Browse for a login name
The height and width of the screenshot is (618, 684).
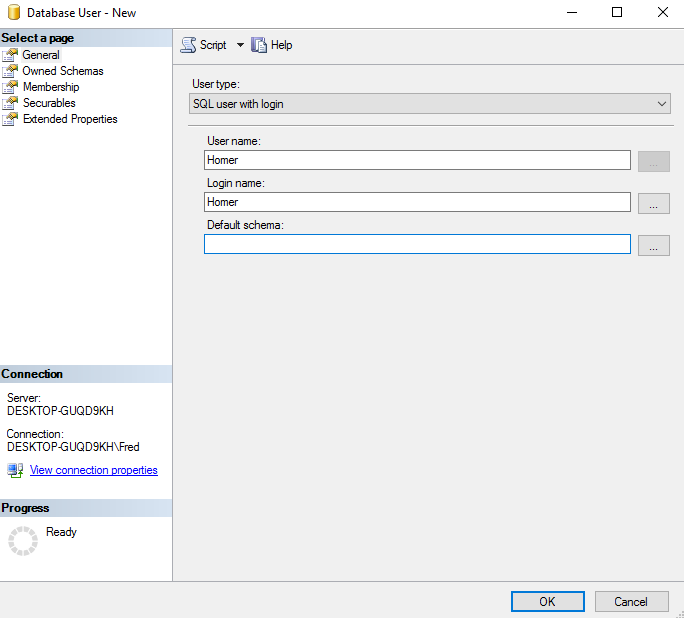click(653, 203)
